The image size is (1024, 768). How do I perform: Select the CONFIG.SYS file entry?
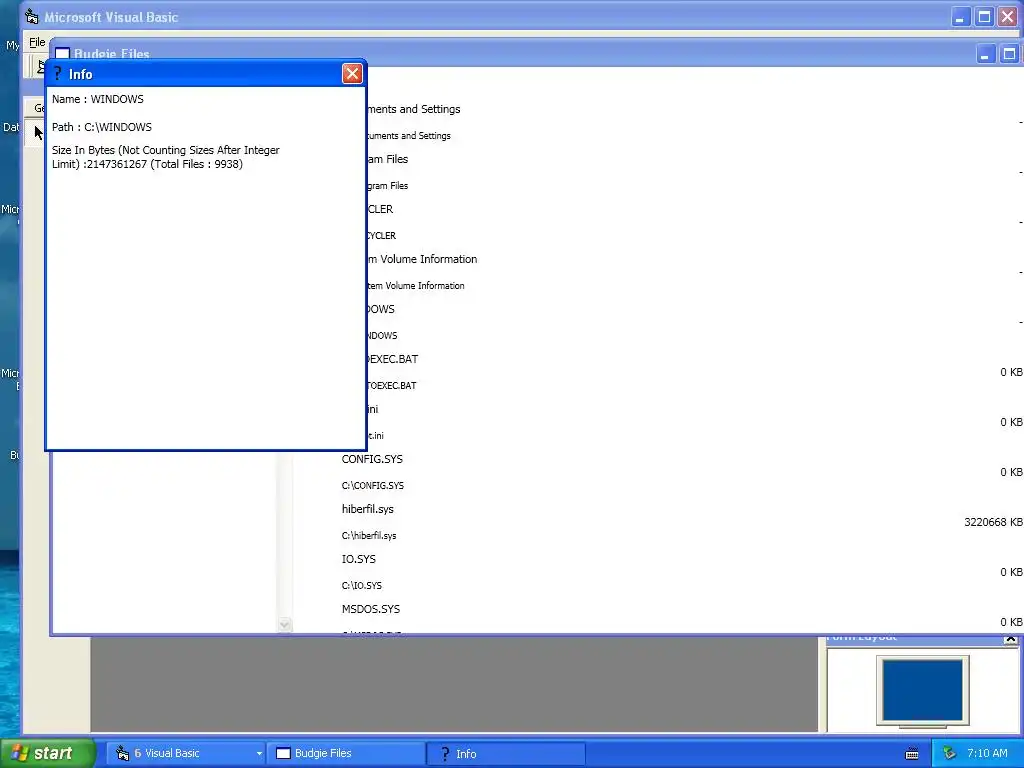(x=372, y=459)
